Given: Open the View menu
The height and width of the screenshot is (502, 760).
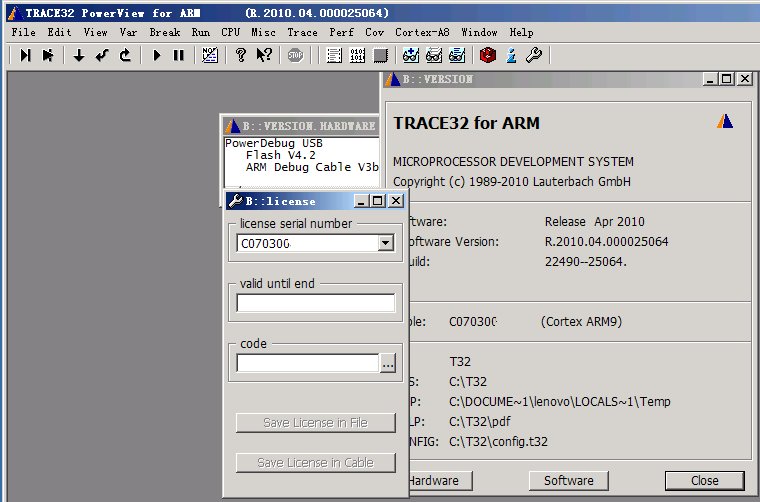Looking at the screenshot, I should [95, 32].
